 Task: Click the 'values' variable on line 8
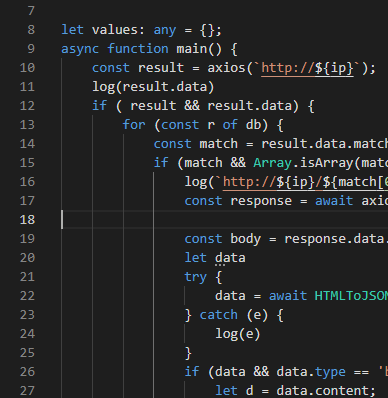[115, 30]
